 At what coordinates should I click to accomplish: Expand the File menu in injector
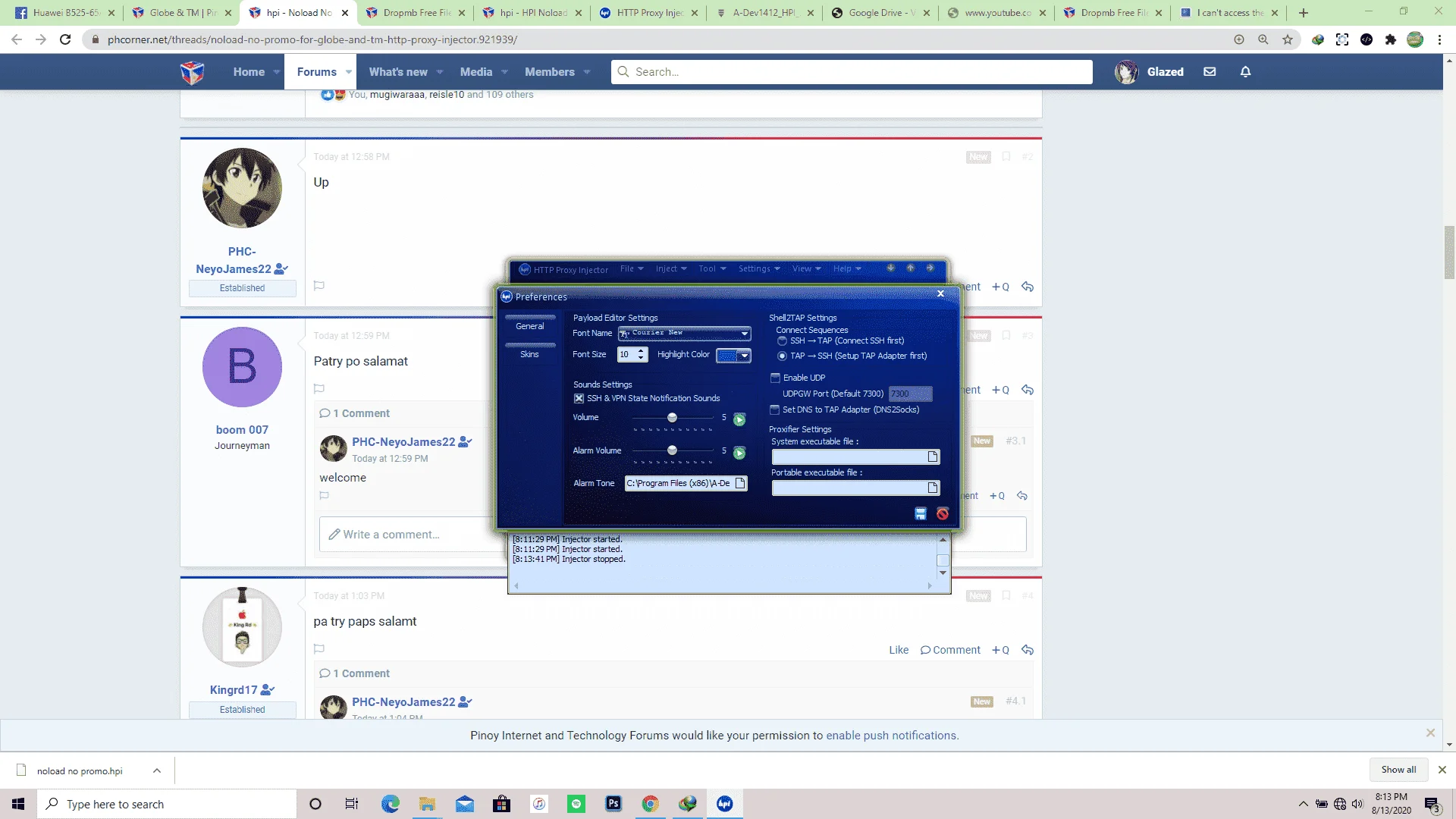click(x=632, y=269)
